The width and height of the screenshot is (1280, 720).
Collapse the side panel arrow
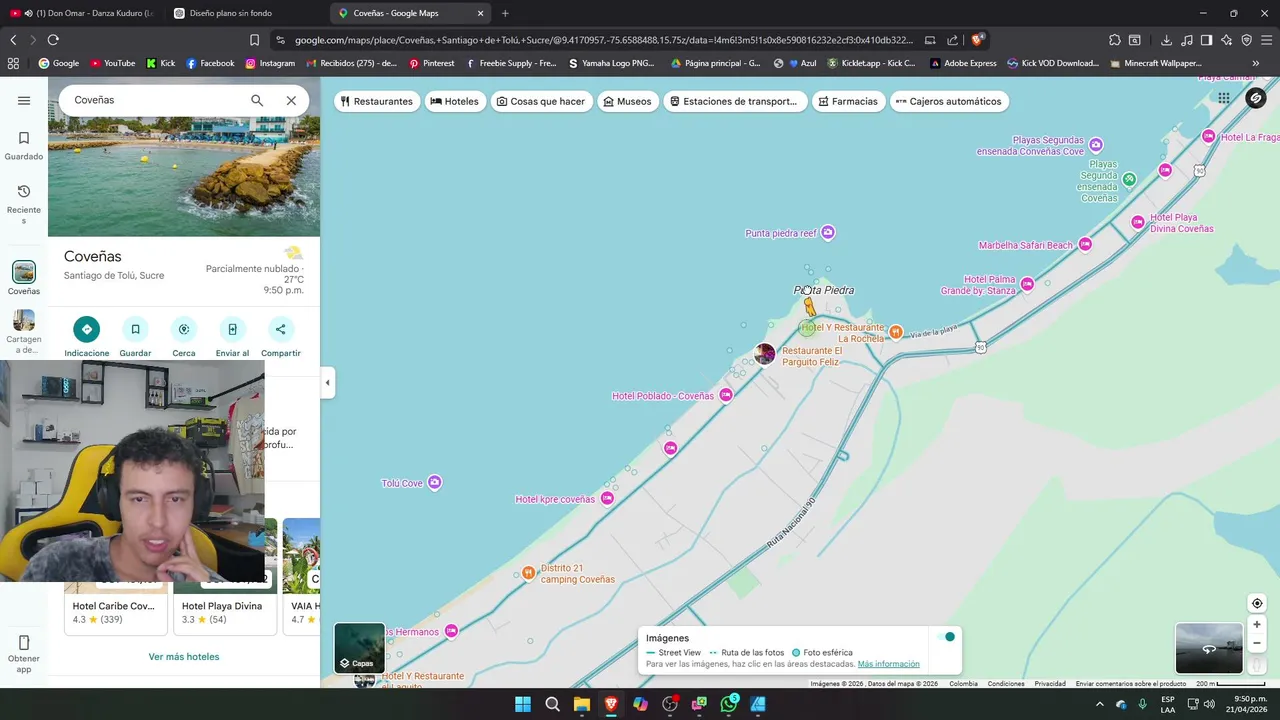coord(327,382)
